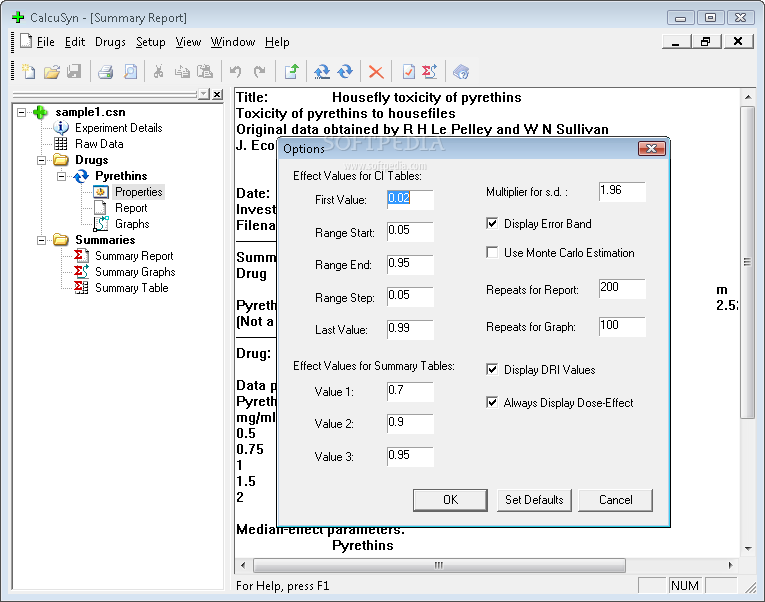
Task: Click the Set Defaults button
Action: point(534,500)
